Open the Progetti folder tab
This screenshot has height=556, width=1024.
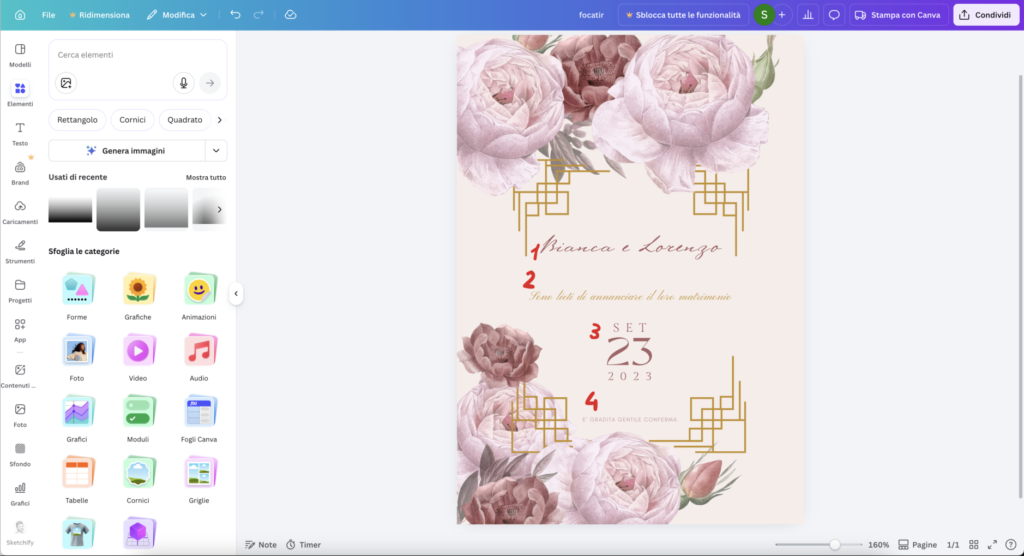point(20,290)
